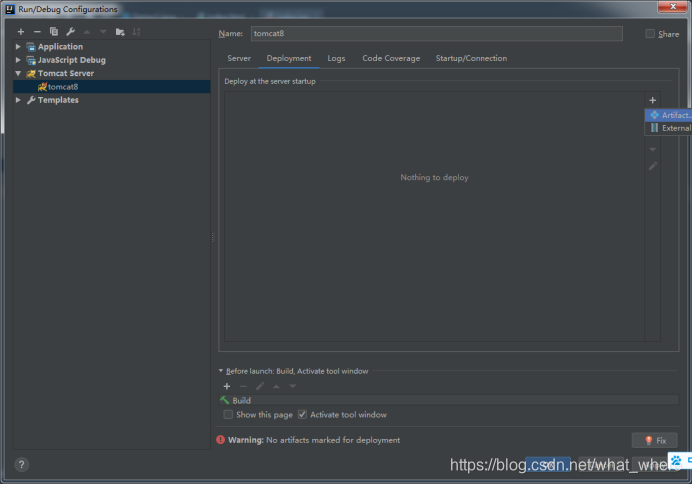This screenshot has height=484, width=692.
Task: Expand the Application node
Action: coord(18,46)
